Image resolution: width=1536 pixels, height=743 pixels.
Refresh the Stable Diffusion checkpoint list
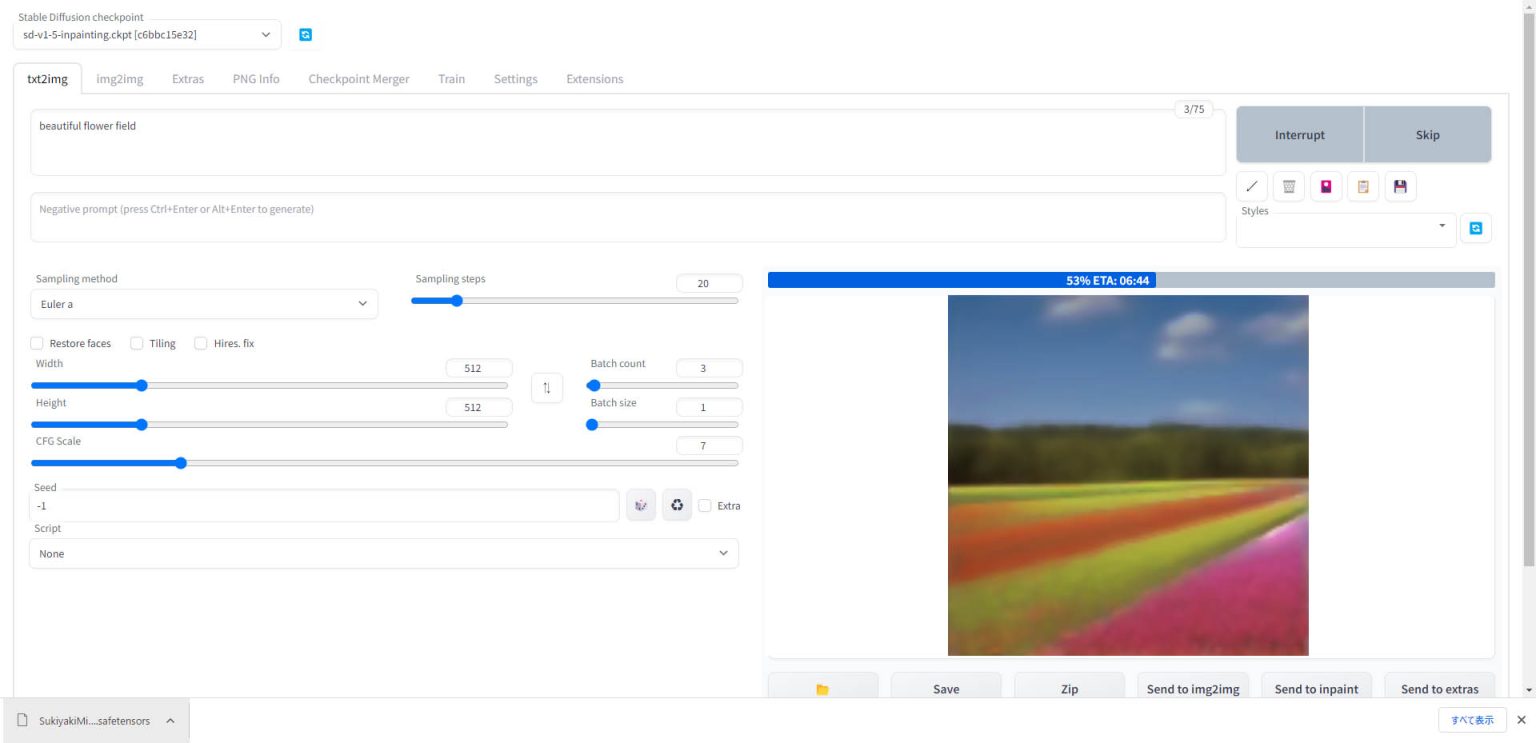pos(305,34)
